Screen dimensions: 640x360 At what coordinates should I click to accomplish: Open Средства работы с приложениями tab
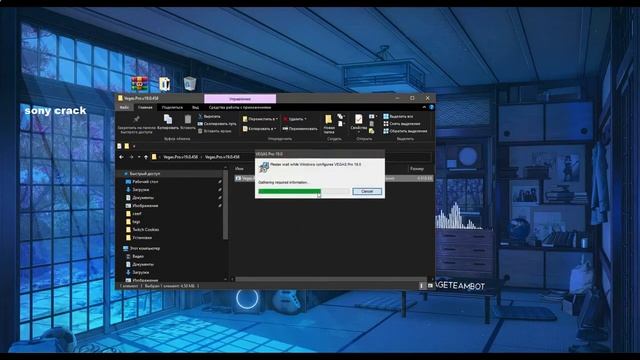(240, 107)
